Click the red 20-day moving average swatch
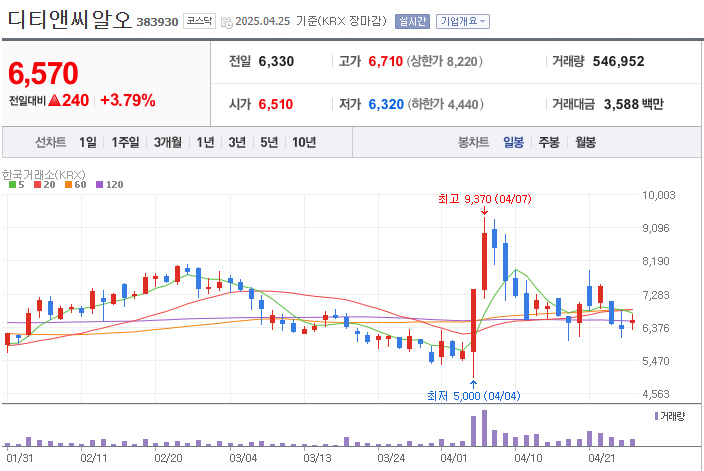This screenshot has height=471, width=704. click(x=37, y=185)
